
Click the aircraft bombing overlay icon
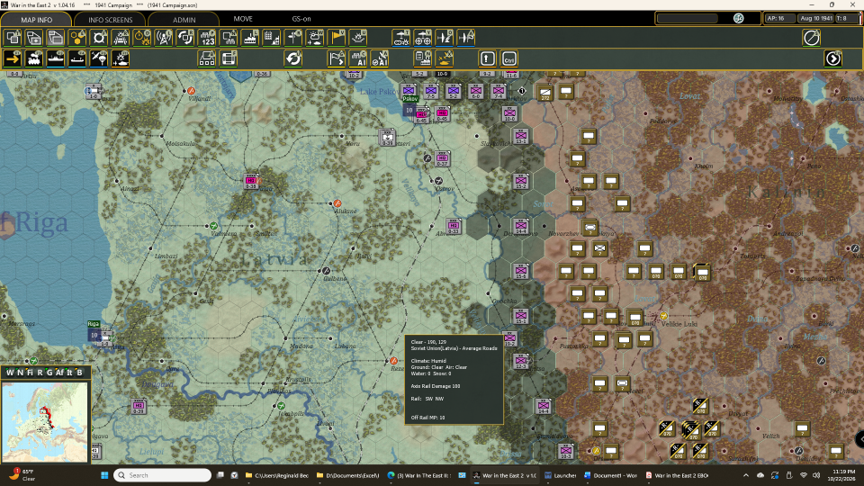click(x=444, y=38)
